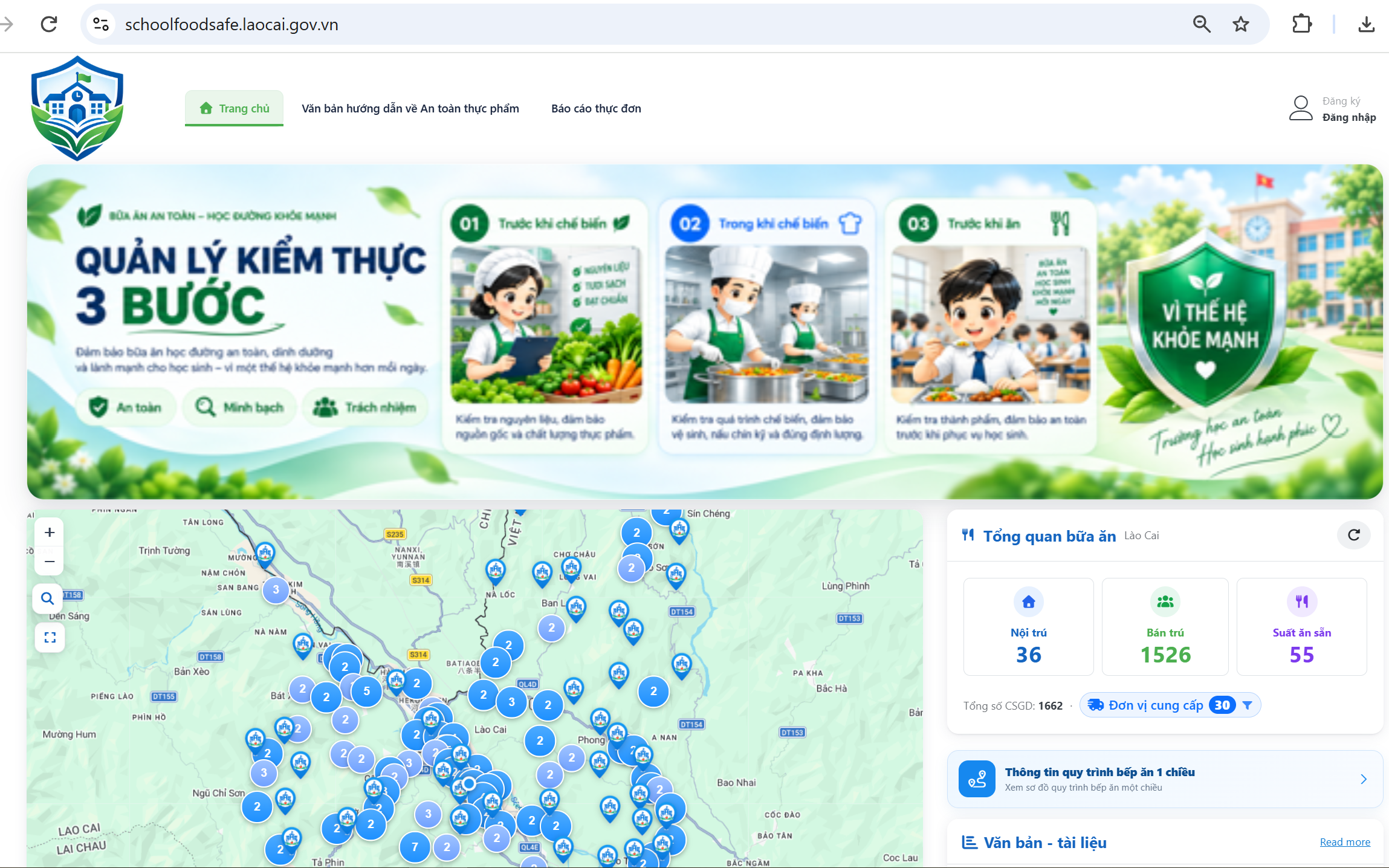Click the browser address bar URL

coord(231,24)
